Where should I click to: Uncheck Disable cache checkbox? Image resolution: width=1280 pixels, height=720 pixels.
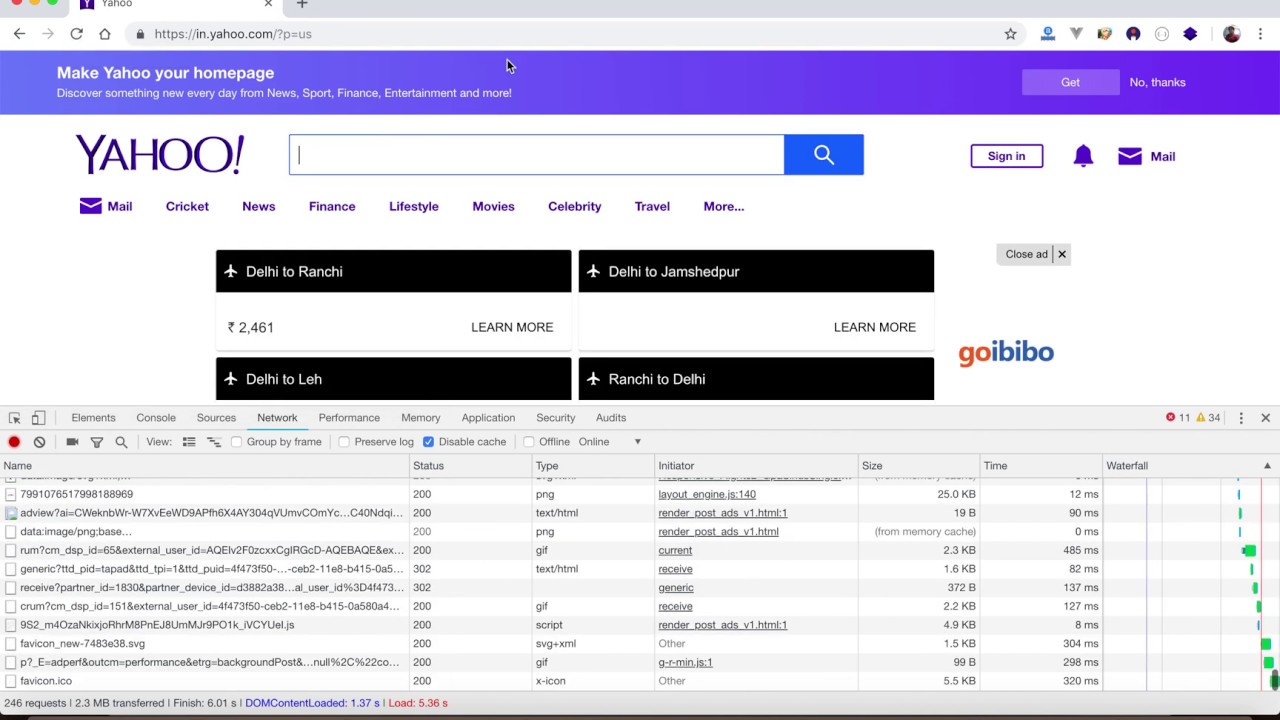tap(428, 442)
